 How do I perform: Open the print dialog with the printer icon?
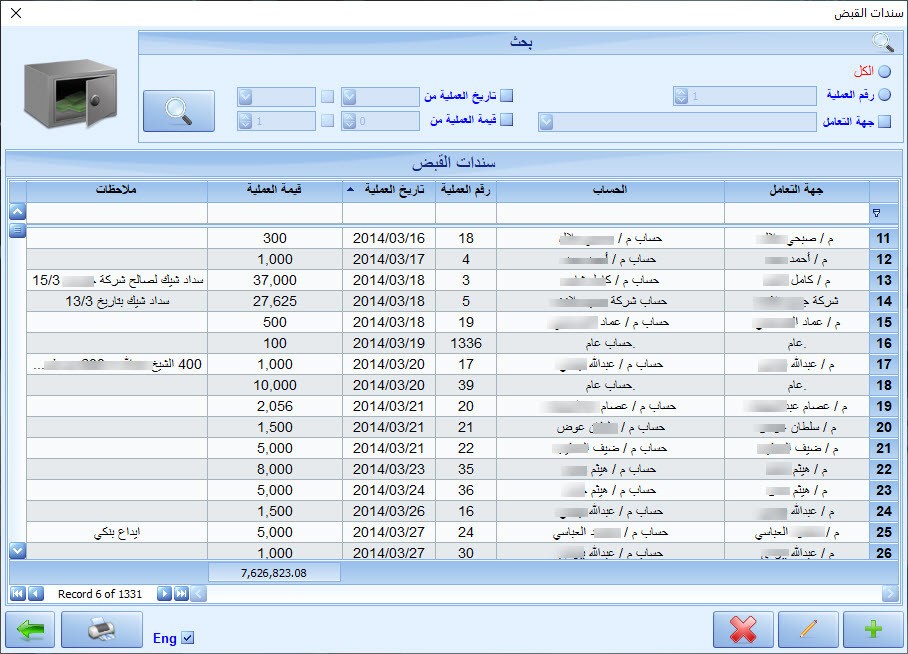point(102,629)
